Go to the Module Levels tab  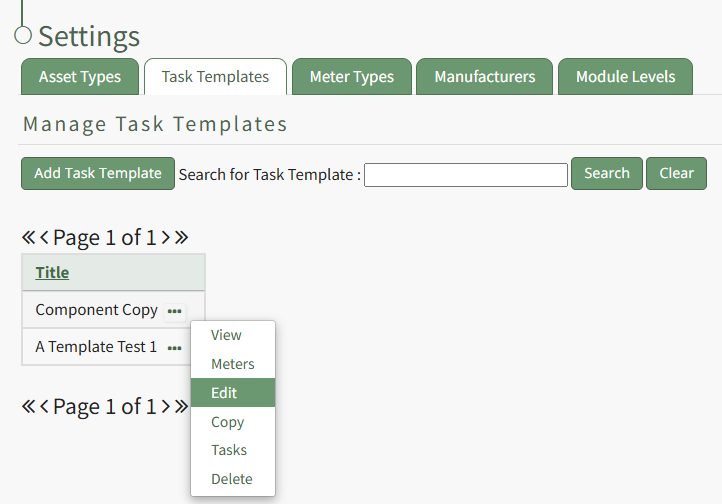tap(625, 77)
